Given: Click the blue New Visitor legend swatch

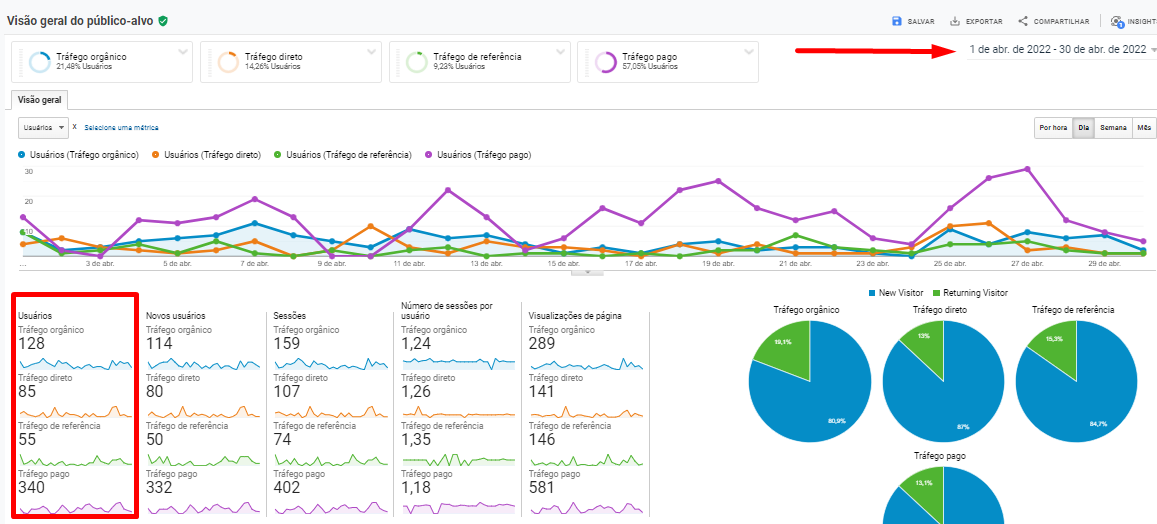Looking at the screenshot, I should click(x=873, y=293).
